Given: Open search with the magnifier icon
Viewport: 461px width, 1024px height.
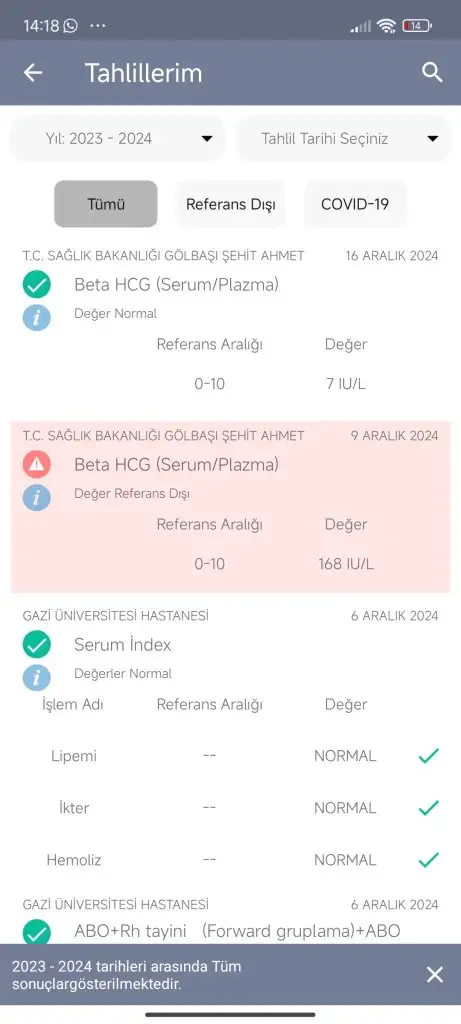Looking at the screenshot, I should click(432, 72).
